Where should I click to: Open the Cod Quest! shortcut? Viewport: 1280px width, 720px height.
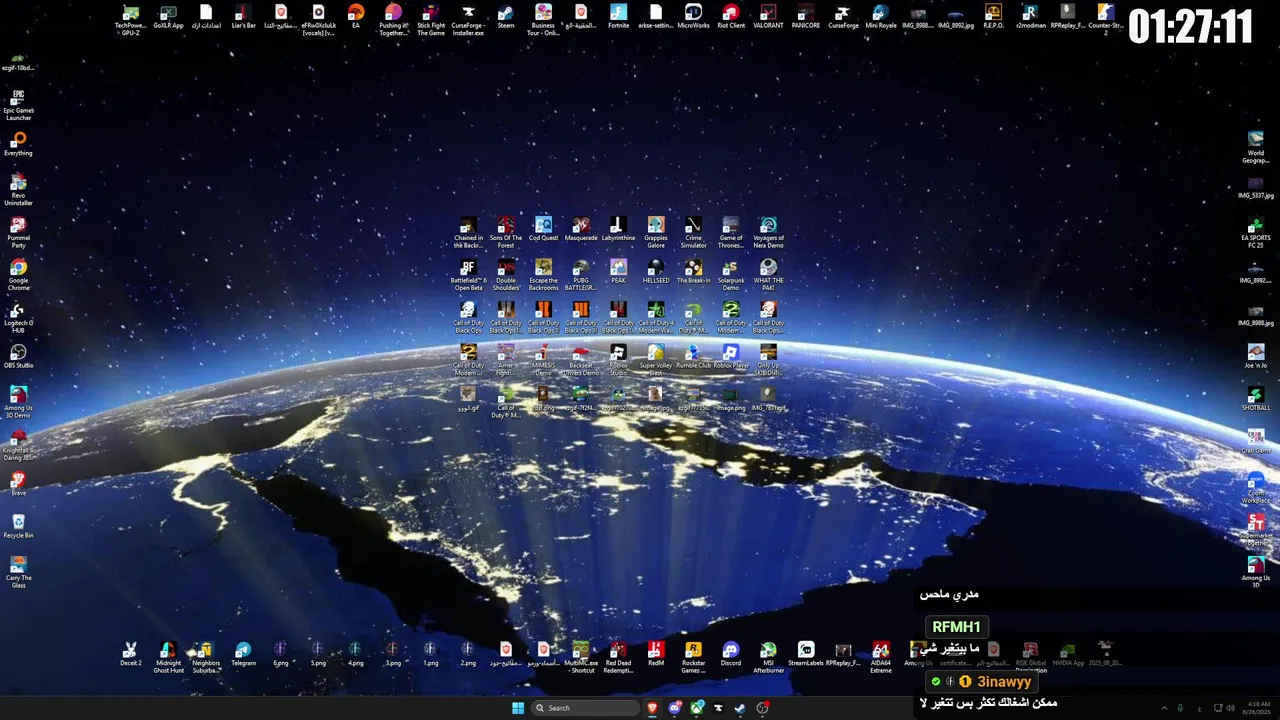543,228
